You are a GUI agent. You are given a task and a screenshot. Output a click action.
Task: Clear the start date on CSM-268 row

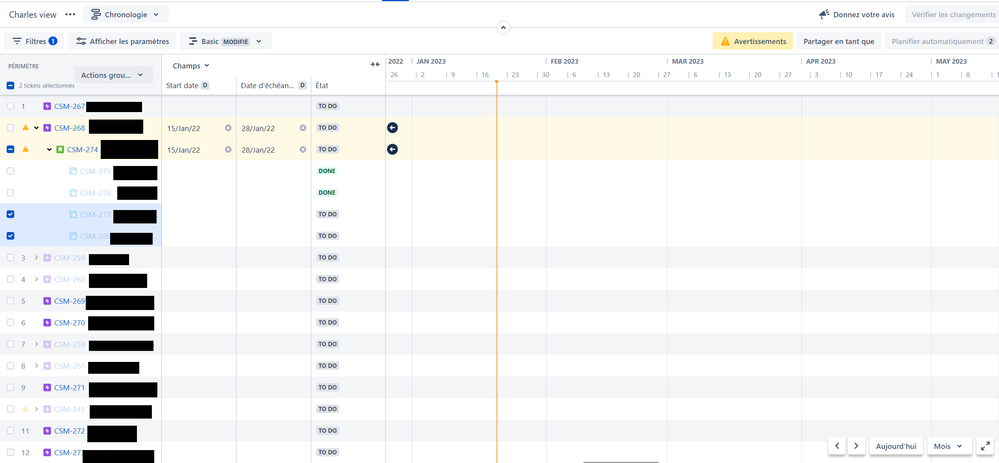click(228, 128)
